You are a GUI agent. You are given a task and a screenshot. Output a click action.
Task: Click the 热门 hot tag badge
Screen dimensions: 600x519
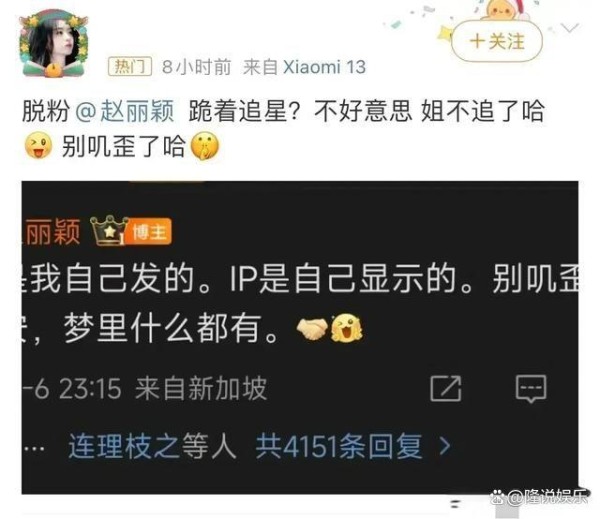point(129,67)
